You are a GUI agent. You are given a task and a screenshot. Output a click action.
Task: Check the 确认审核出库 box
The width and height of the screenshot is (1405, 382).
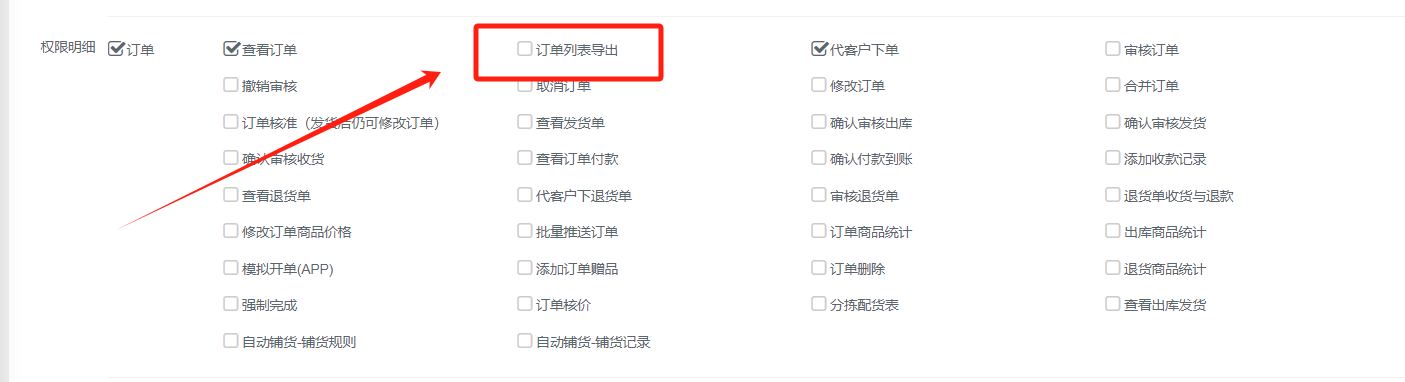[819, 122]
